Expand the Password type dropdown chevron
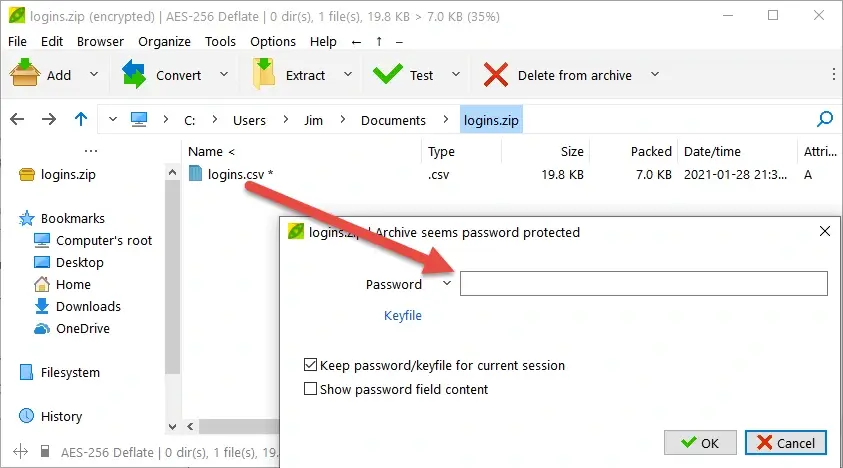The height and width of the screenshot is (468, 843). coord(446,284)
